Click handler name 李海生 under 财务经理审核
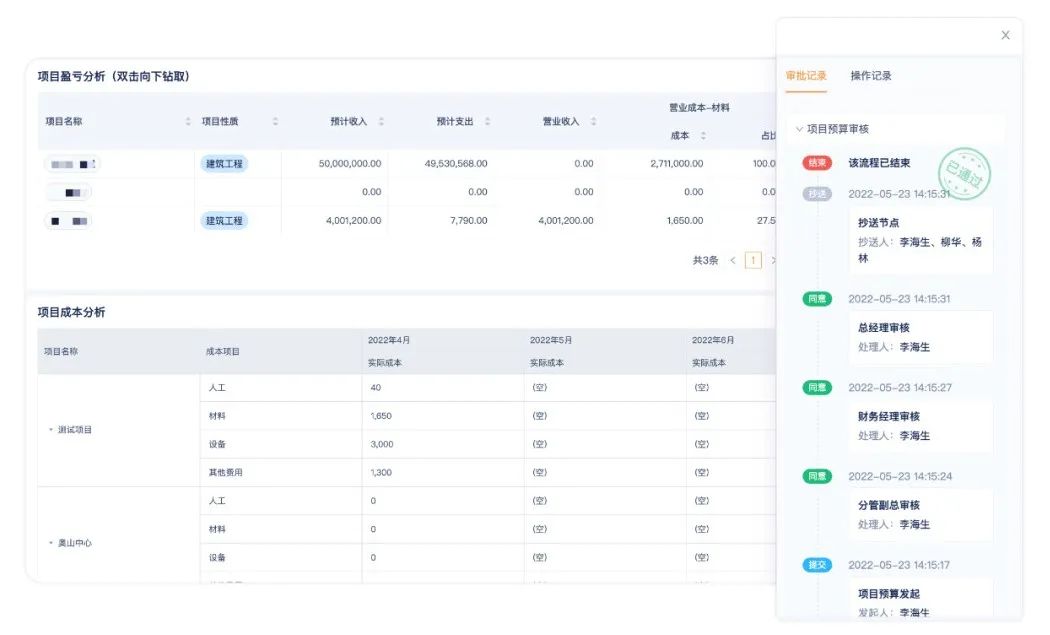 (914, 433)
